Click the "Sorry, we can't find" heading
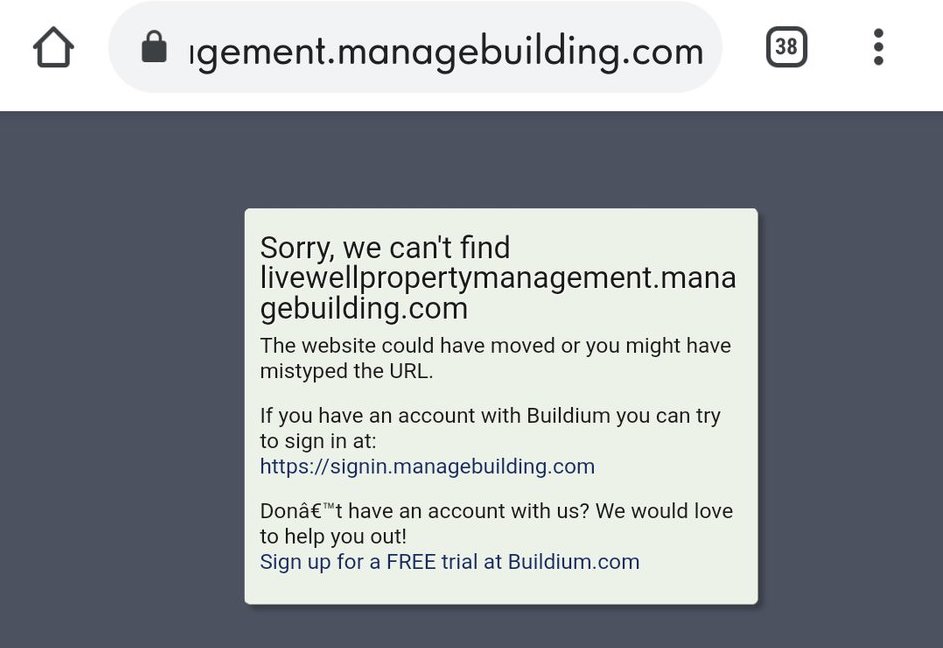943x648 pixels. 385,247
